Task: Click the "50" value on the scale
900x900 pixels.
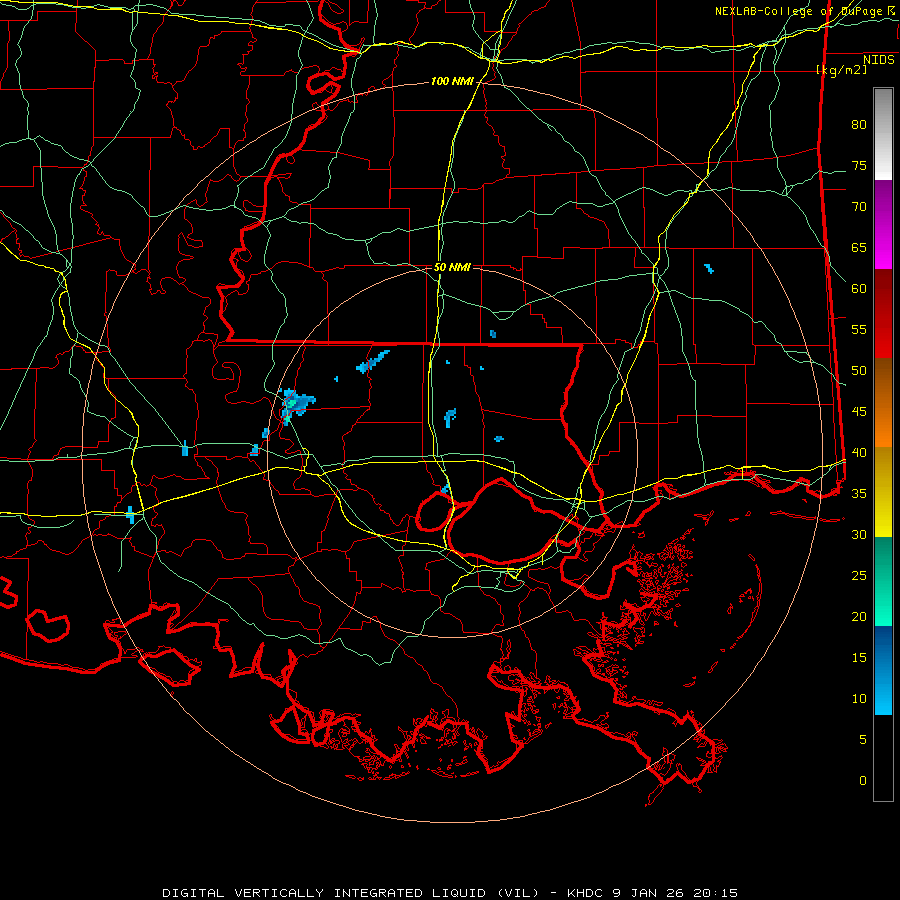Action: [859, 371]
